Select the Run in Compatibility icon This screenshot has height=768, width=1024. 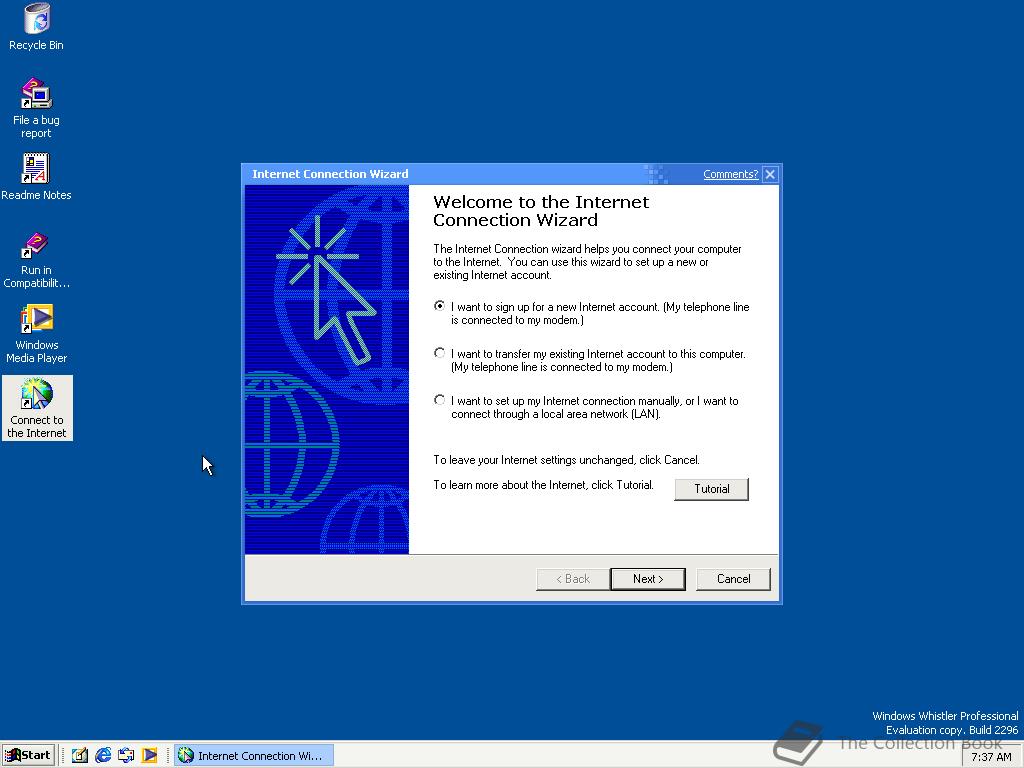36,260
